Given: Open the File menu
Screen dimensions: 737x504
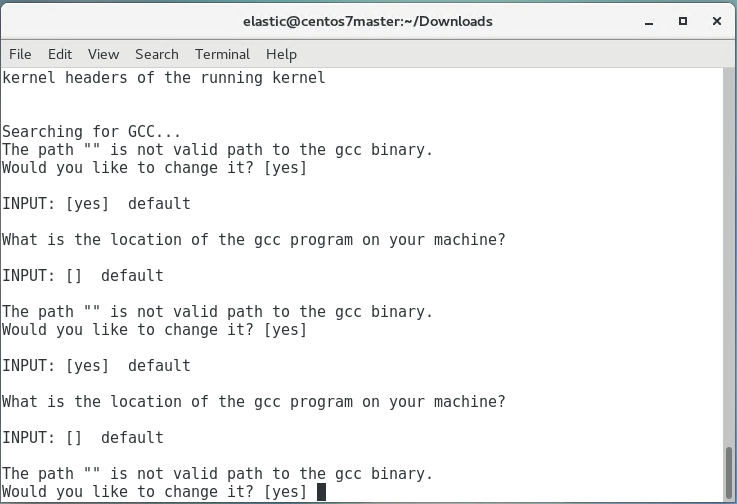Looking at the screenshot, I should (x=20, y=54).
